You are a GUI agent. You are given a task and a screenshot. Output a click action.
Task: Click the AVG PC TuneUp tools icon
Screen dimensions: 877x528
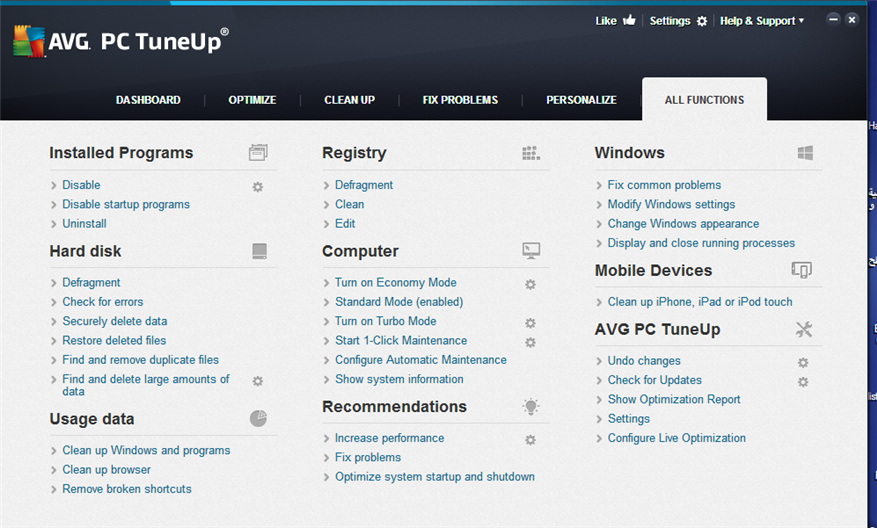804,329
